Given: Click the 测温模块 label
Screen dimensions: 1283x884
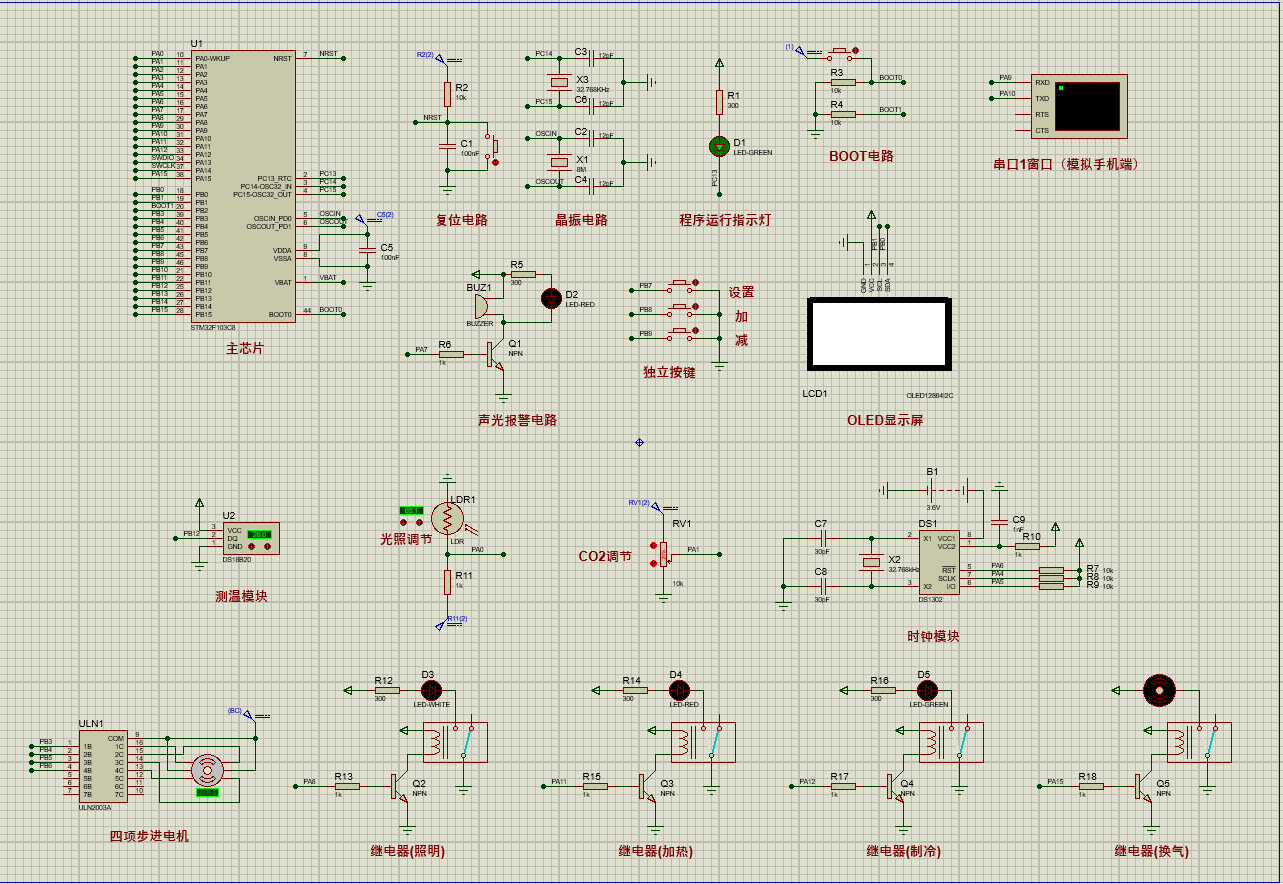Looking at the screenshot, I should click(x=241, y=596).
